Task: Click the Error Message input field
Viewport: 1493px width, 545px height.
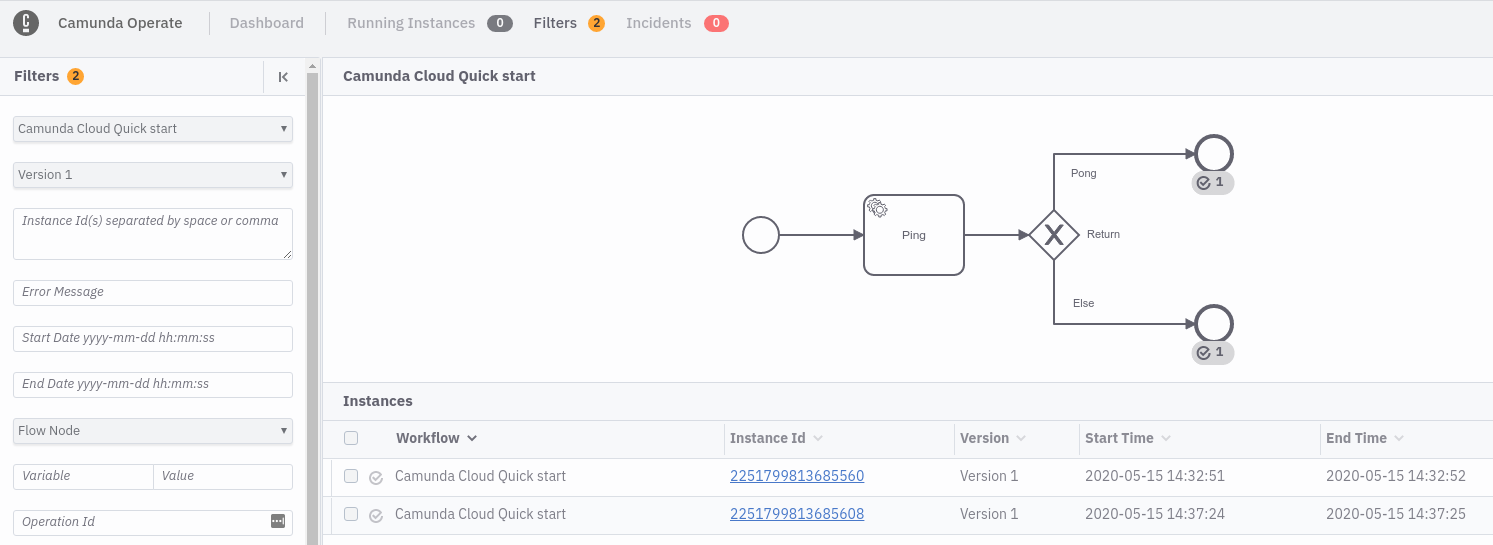Action: (153, 292)
